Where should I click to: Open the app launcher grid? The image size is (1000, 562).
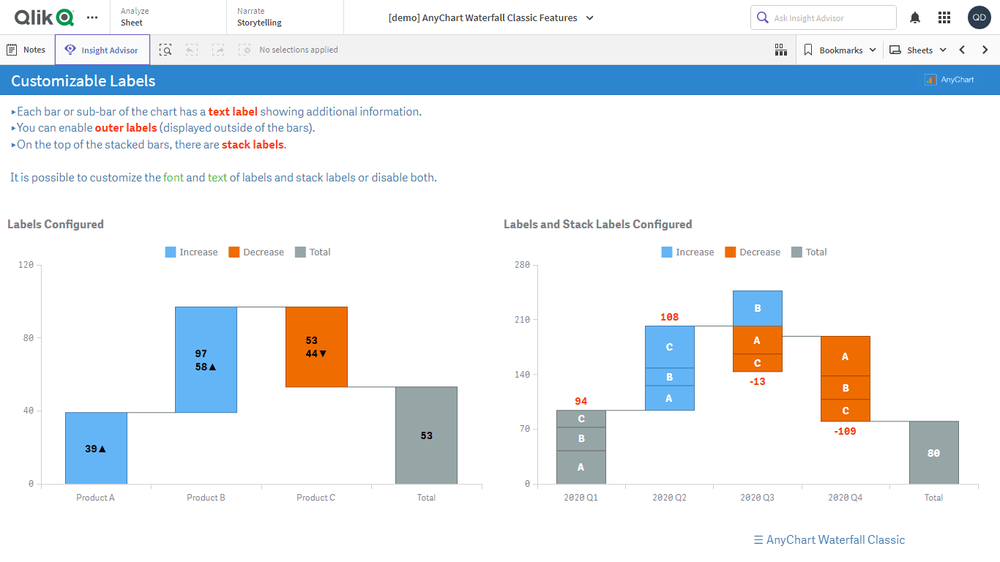(x=944, y=17)
